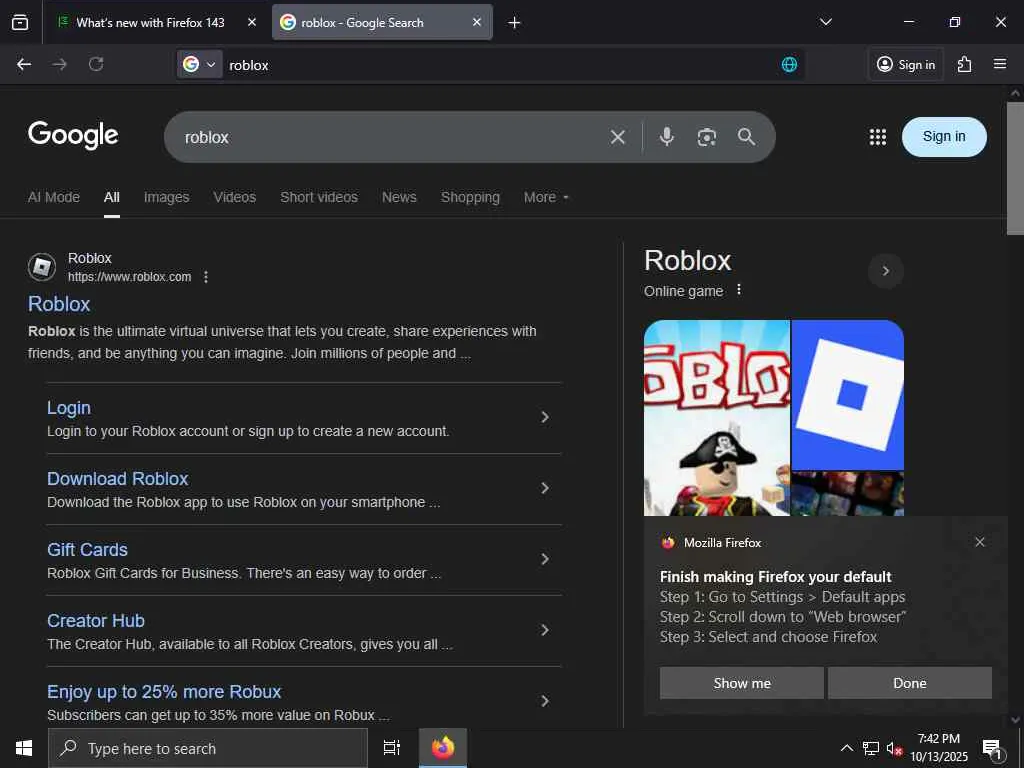This screenshot has height=768, width=1024.
Task: Open the blue Roblox logo image
Action: pyautogui.click(x=848, y=395)
